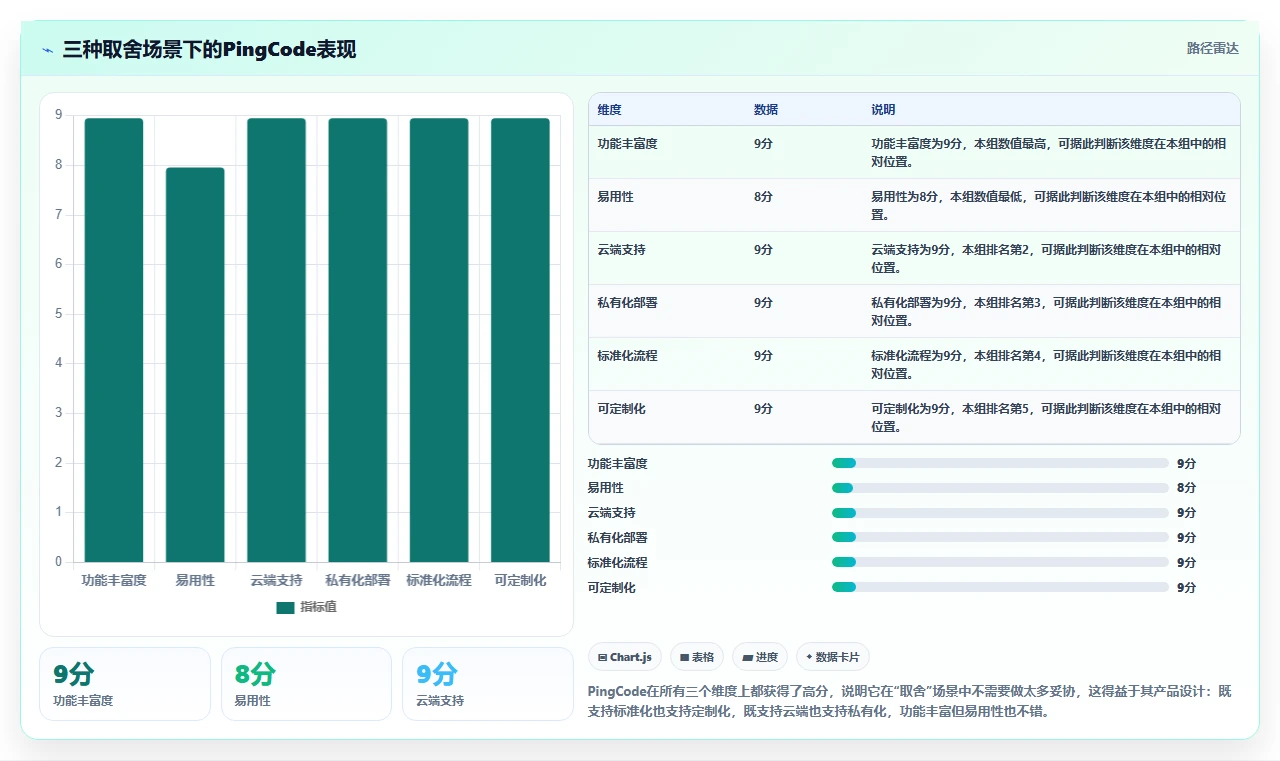
Task: Select the 进度 tag button
Action: (x=760, y=657)
